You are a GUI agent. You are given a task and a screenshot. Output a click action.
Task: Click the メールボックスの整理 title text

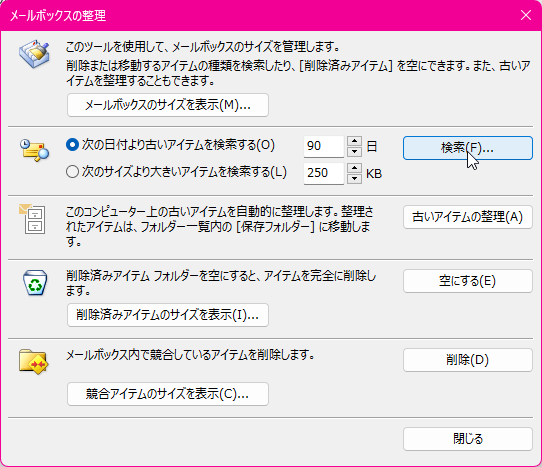(58, 16)
